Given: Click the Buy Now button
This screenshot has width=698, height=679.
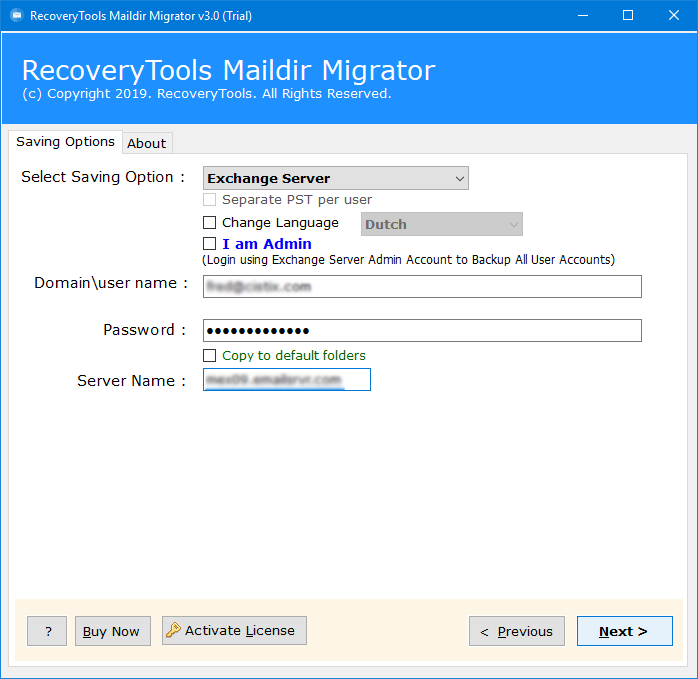Looking at the screenshot, I should [113, 631].
